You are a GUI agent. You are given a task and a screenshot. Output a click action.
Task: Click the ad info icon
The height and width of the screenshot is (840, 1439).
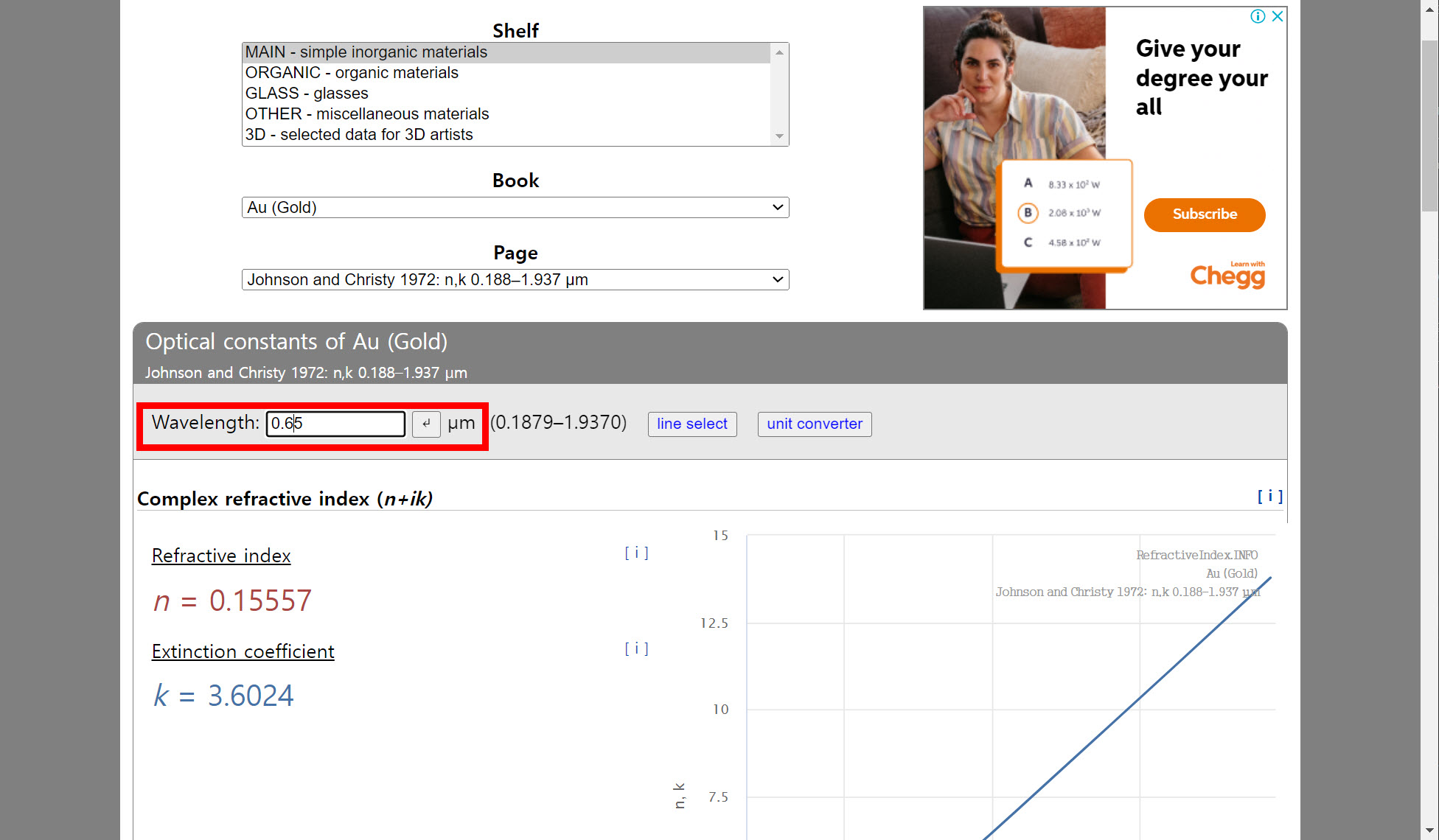pyautogui.click(x=1258, y=16)
